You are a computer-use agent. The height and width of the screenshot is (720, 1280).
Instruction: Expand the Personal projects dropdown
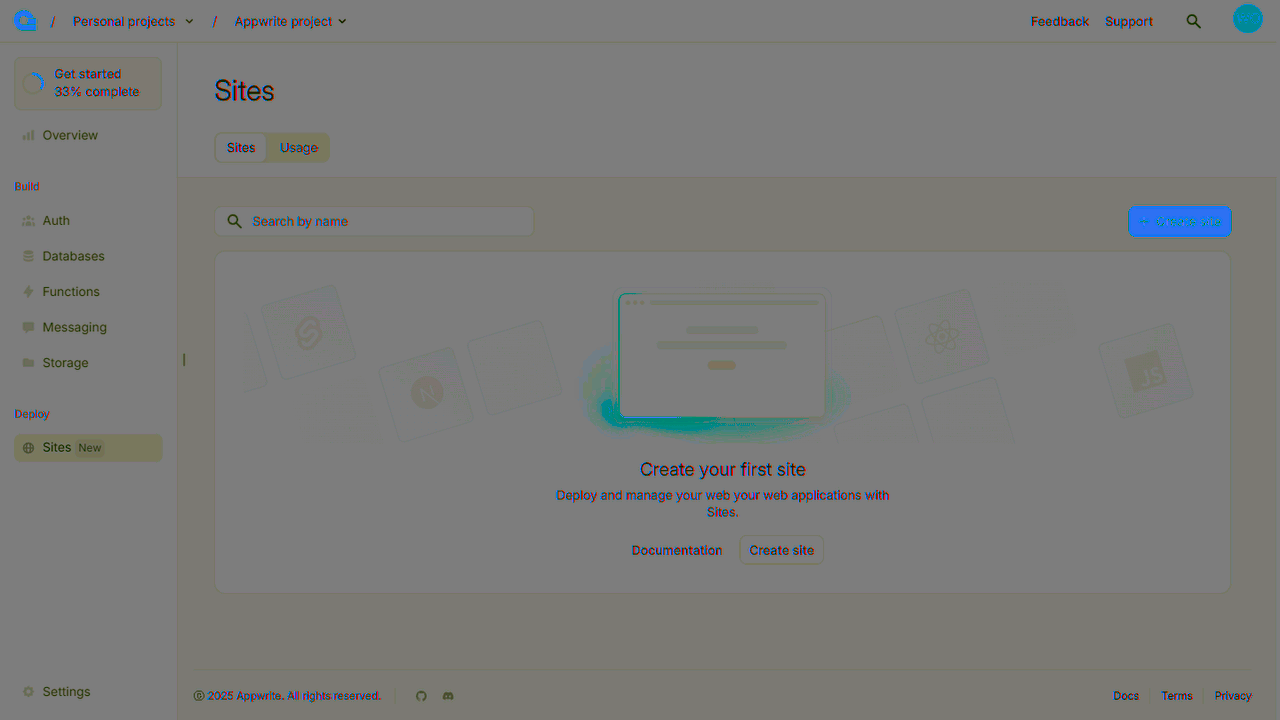point(133,20)
